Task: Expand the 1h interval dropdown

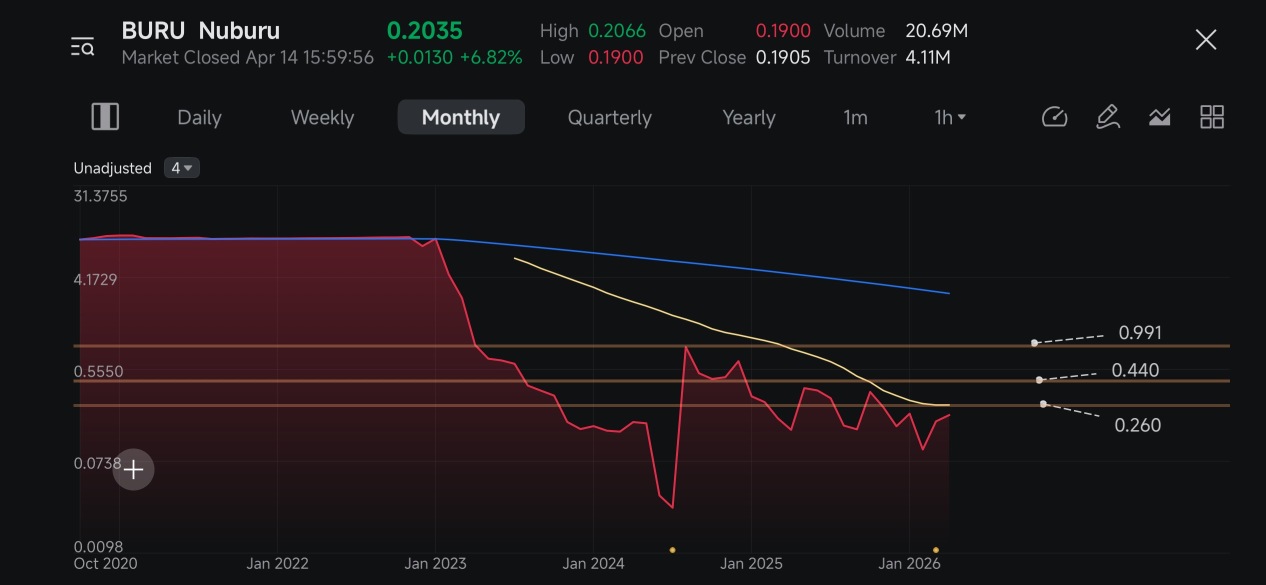Action: [950, 117]
